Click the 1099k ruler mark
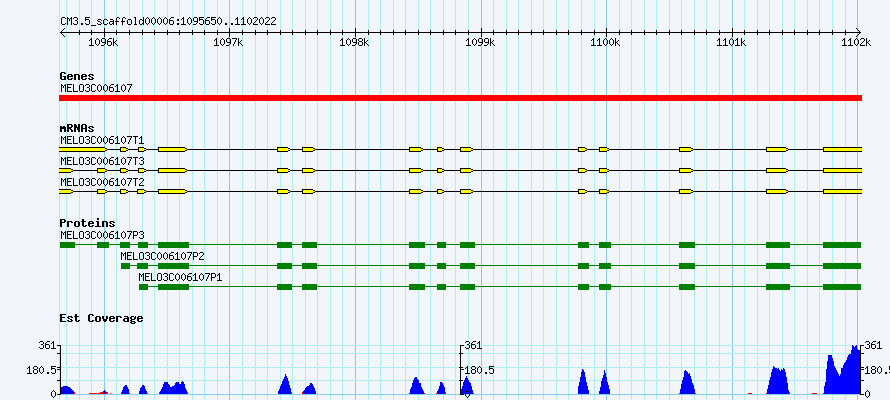 (481, 43)
